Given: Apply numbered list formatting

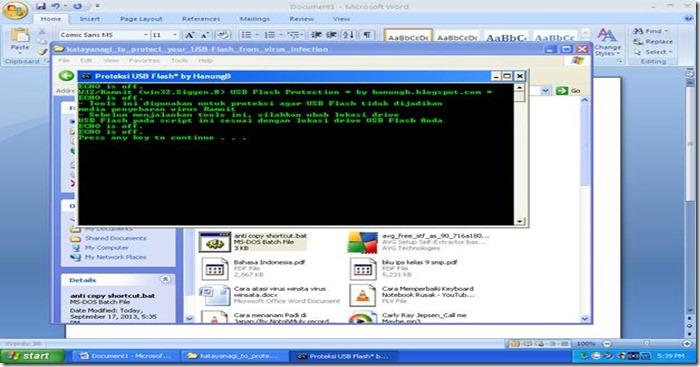Looking at the screenshot, I should [269, 35].
